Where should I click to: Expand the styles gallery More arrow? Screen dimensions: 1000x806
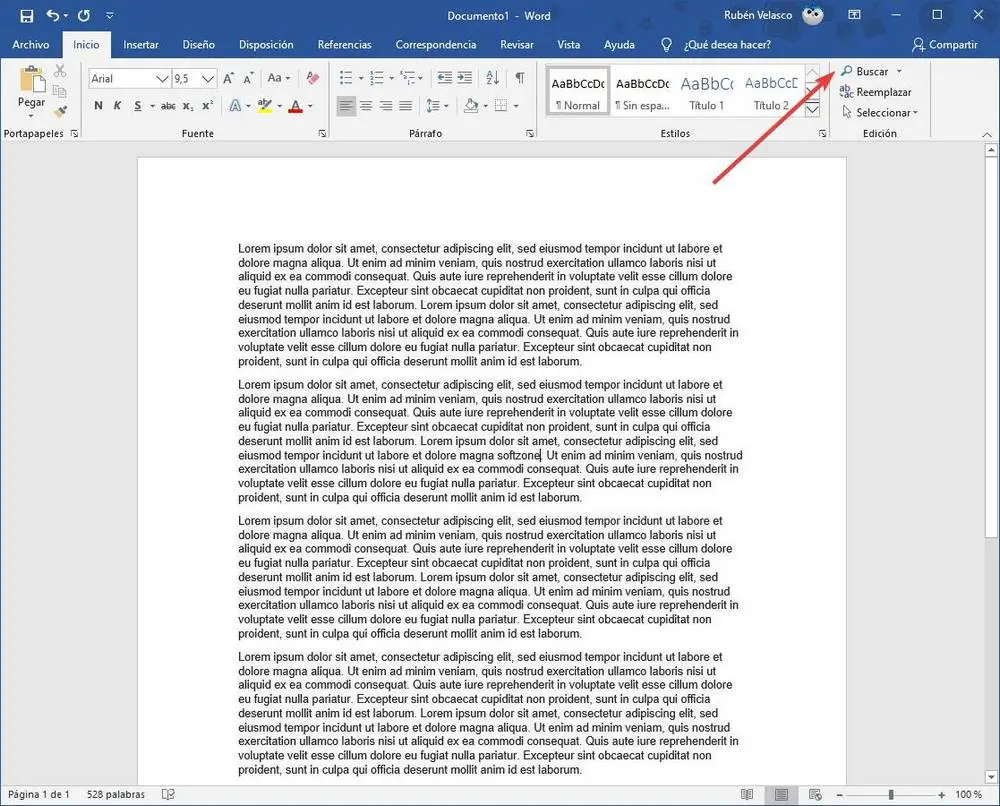(812, 110)
